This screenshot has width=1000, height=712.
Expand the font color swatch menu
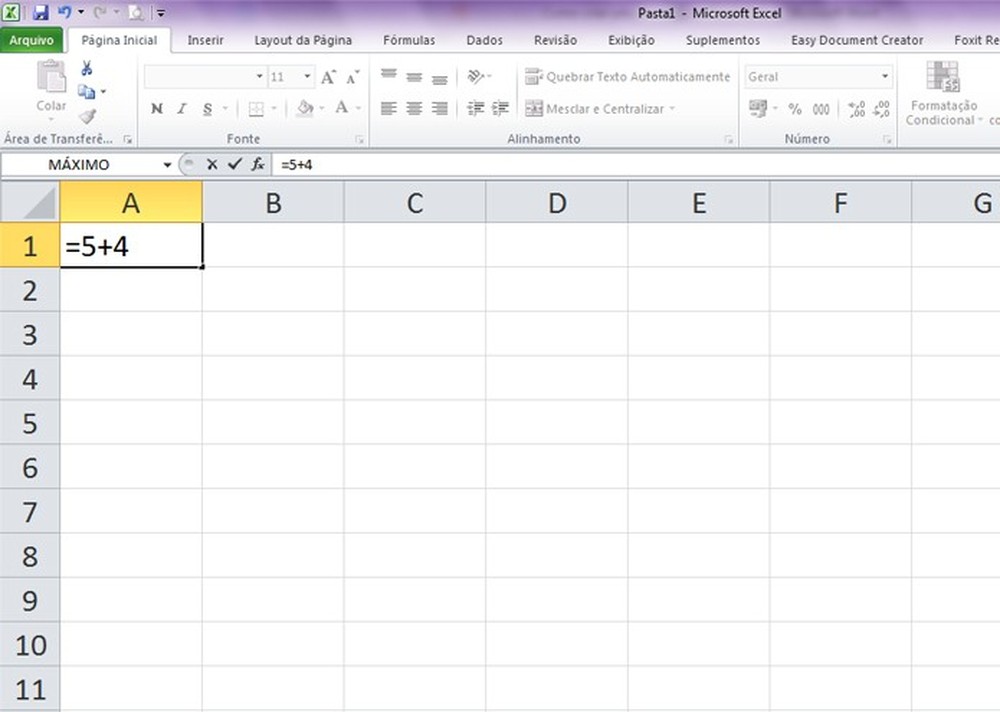tap(357, 108)
